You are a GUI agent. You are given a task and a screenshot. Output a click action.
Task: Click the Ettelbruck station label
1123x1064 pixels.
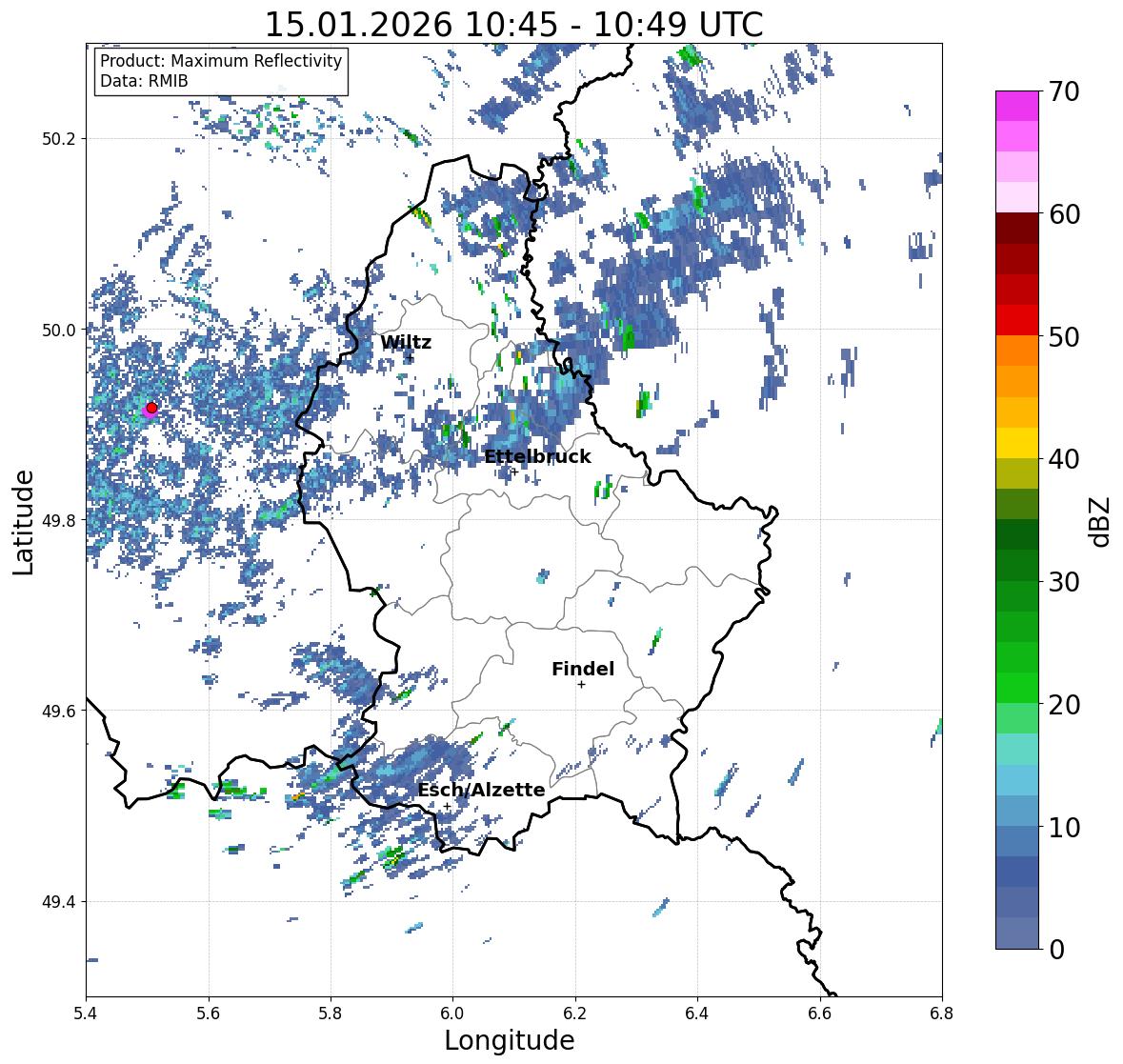pyautogui.click(x=538, y=456)
